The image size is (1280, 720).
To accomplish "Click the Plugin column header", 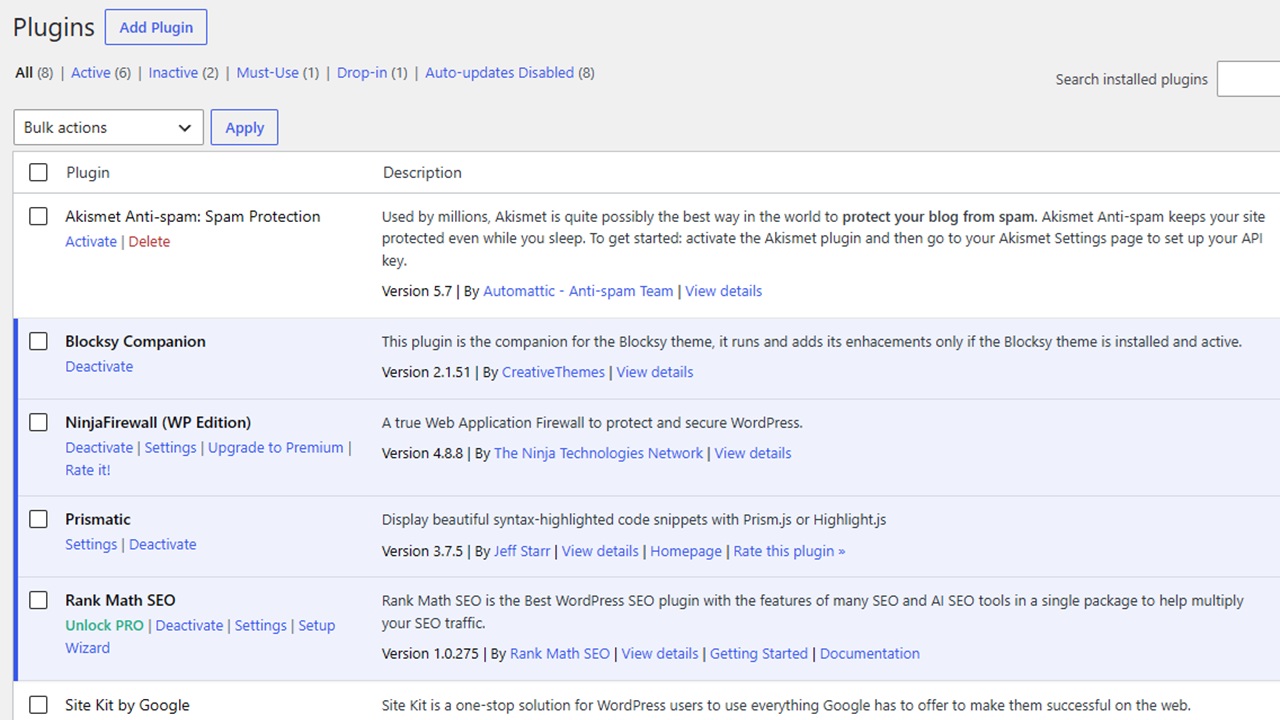I will [88, 172].
